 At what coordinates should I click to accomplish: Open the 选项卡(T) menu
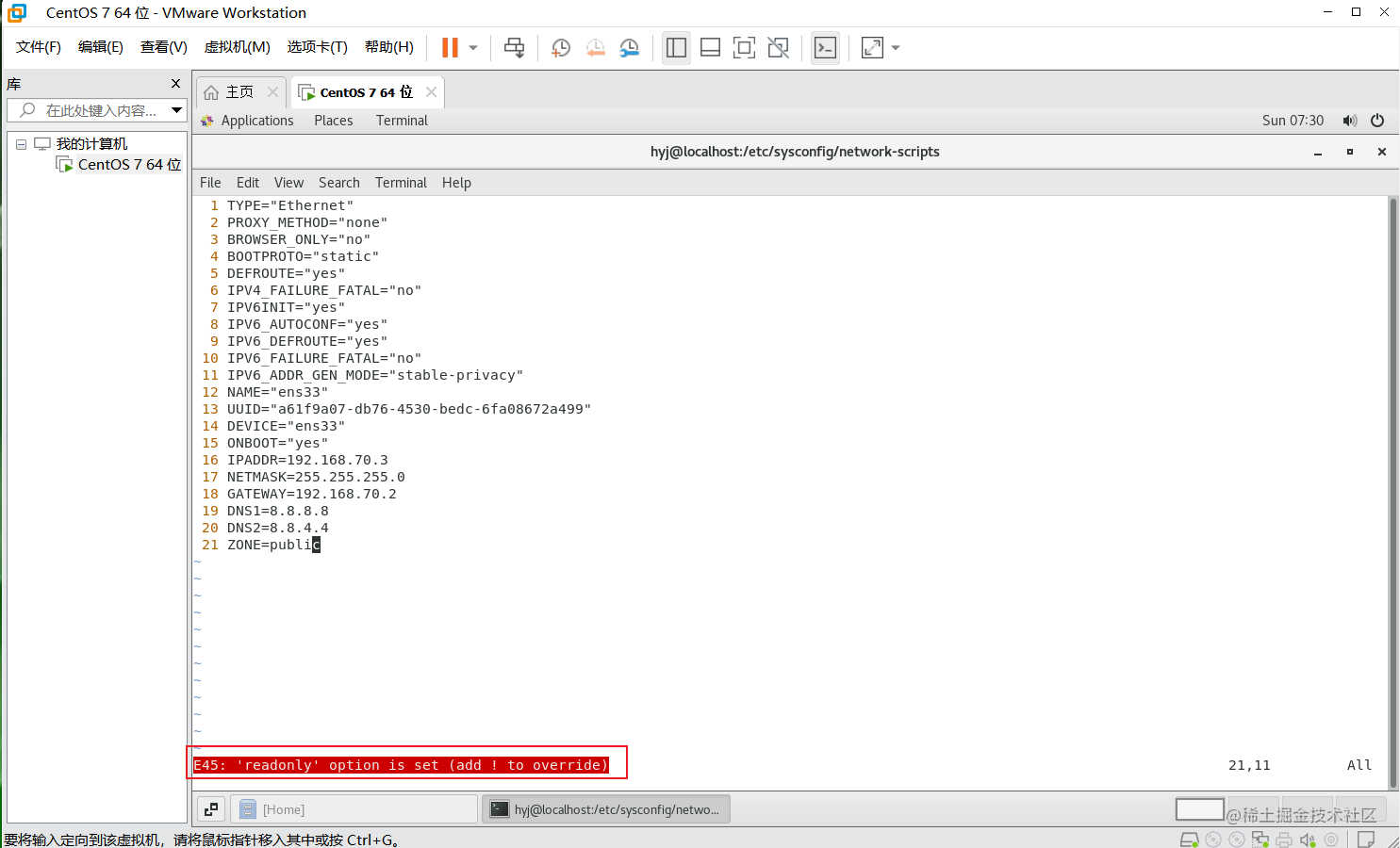(317, 47)
